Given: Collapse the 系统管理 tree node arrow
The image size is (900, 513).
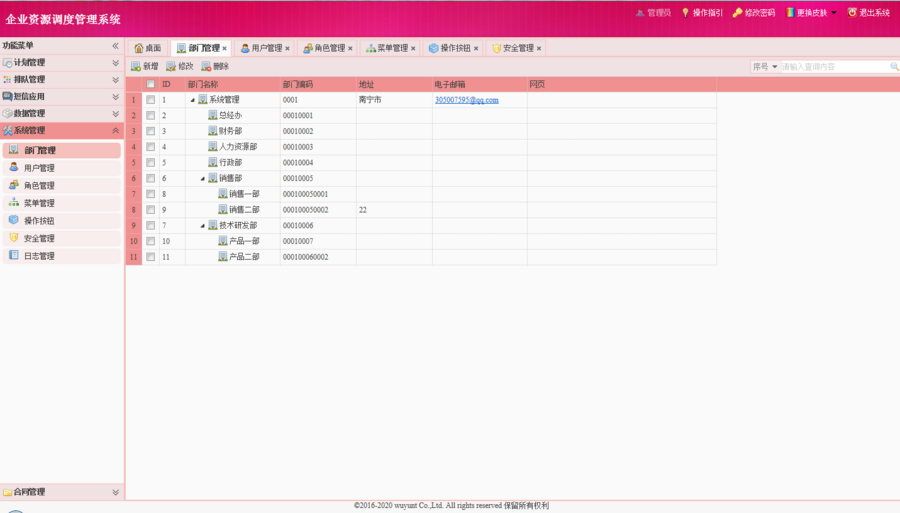Looking at the screenshot, I should click(193, 100).
